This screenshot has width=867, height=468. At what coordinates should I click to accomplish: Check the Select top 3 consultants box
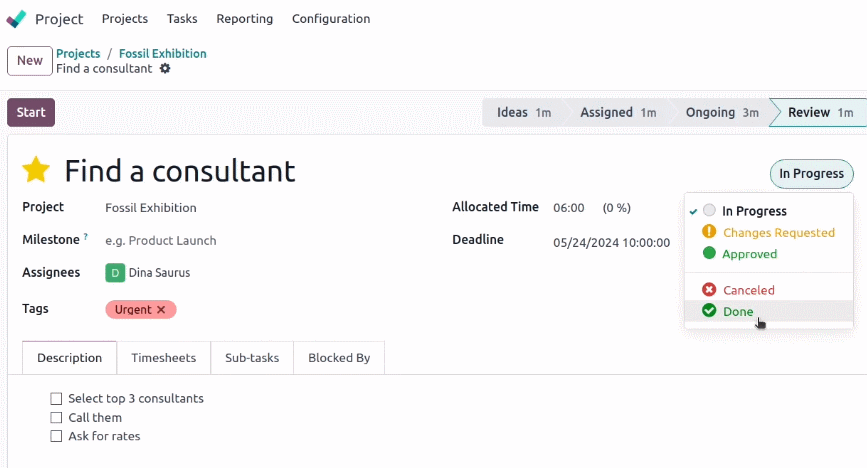pyautogui.click(x=56, y=399)
